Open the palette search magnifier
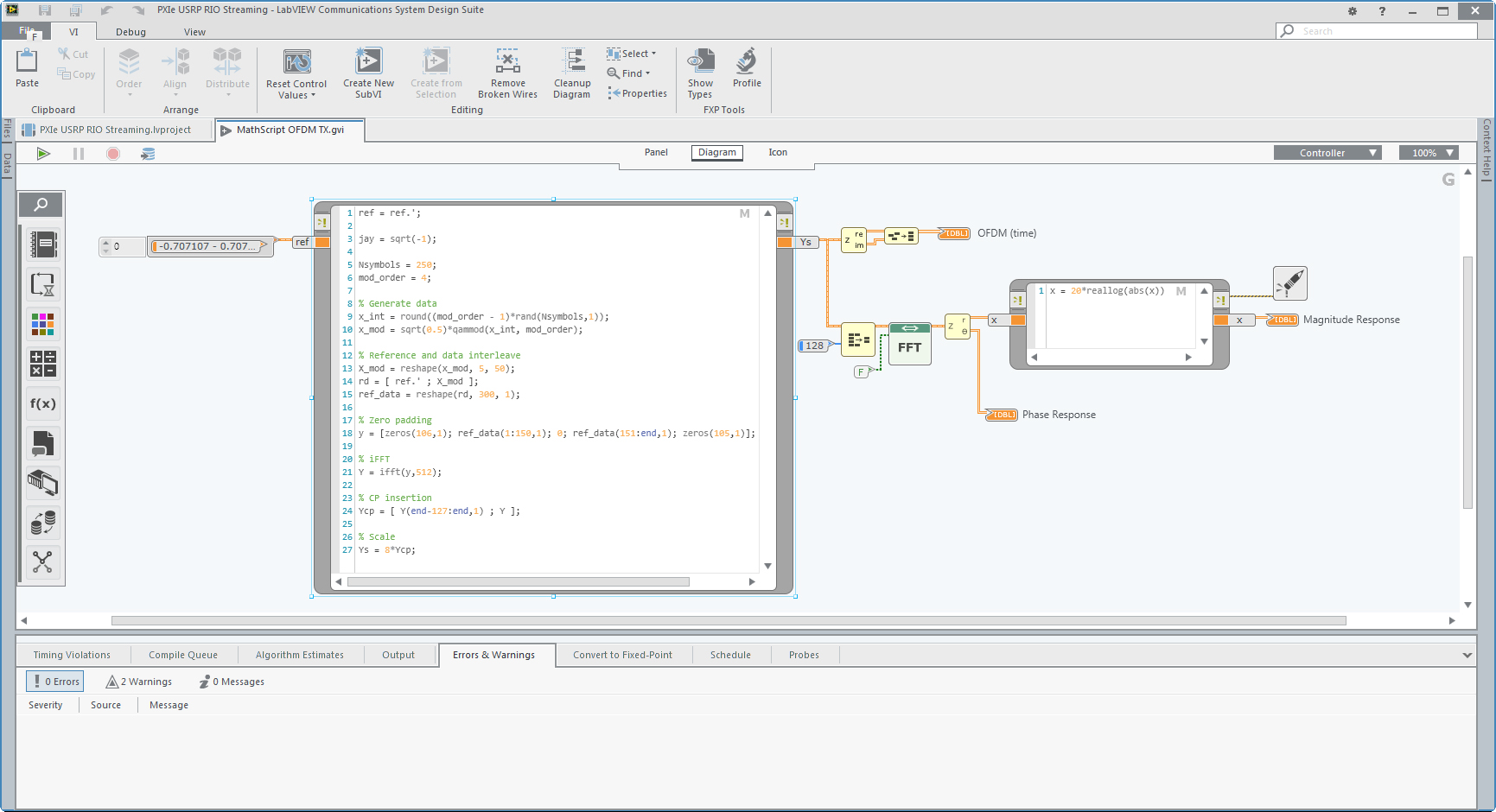1496x812 pixels. pyautogui.click(x=41, y=205)
